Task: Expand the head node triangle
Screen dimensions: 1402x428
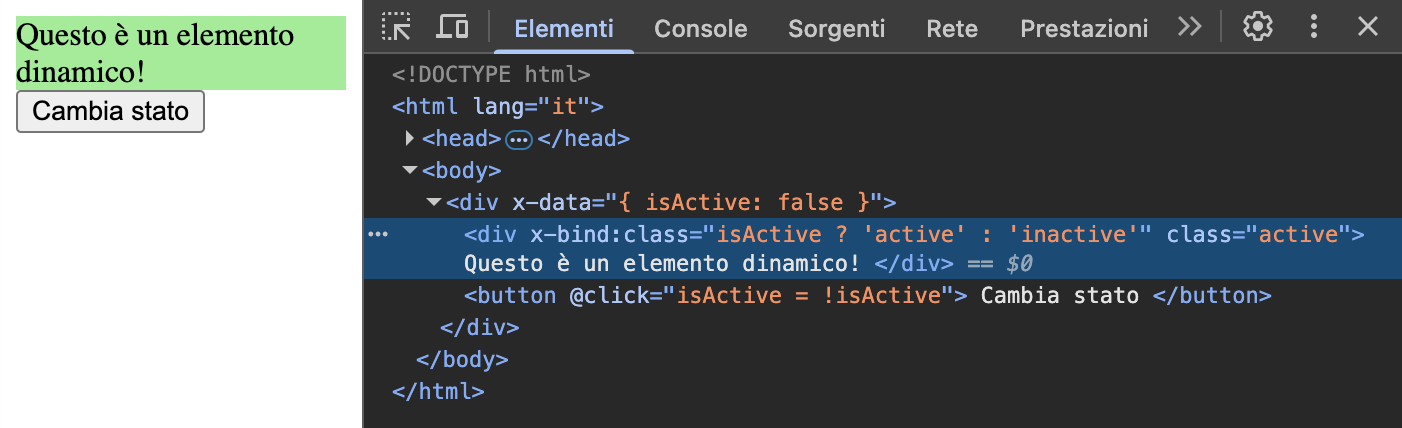Action: (410, 139)
